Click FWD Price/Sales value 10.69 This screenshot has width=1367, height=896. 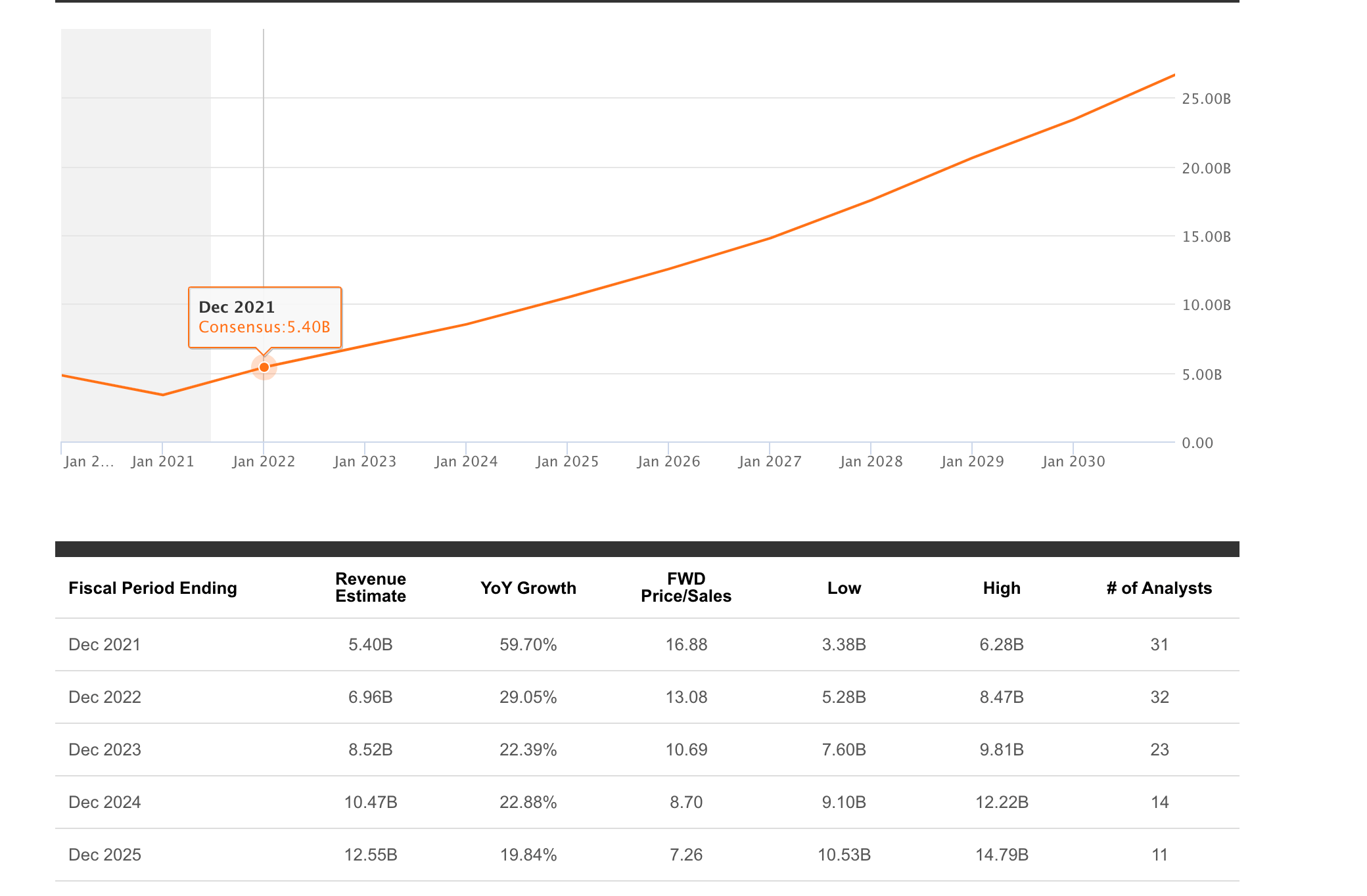pyautogui.click(x=686, y=750)
